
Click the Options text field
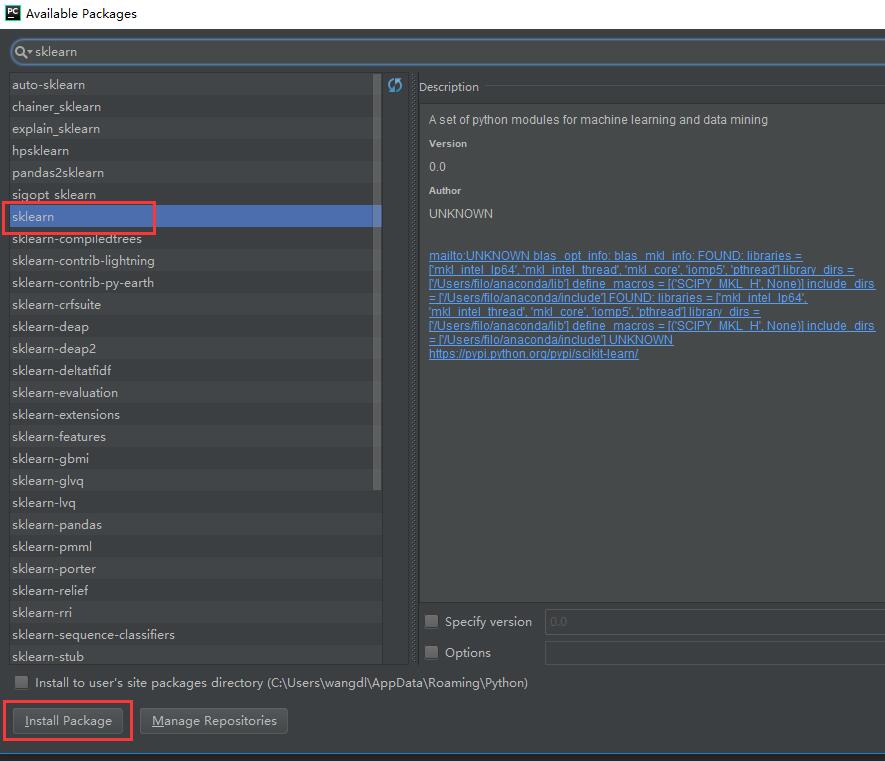[x=715, y=653]
